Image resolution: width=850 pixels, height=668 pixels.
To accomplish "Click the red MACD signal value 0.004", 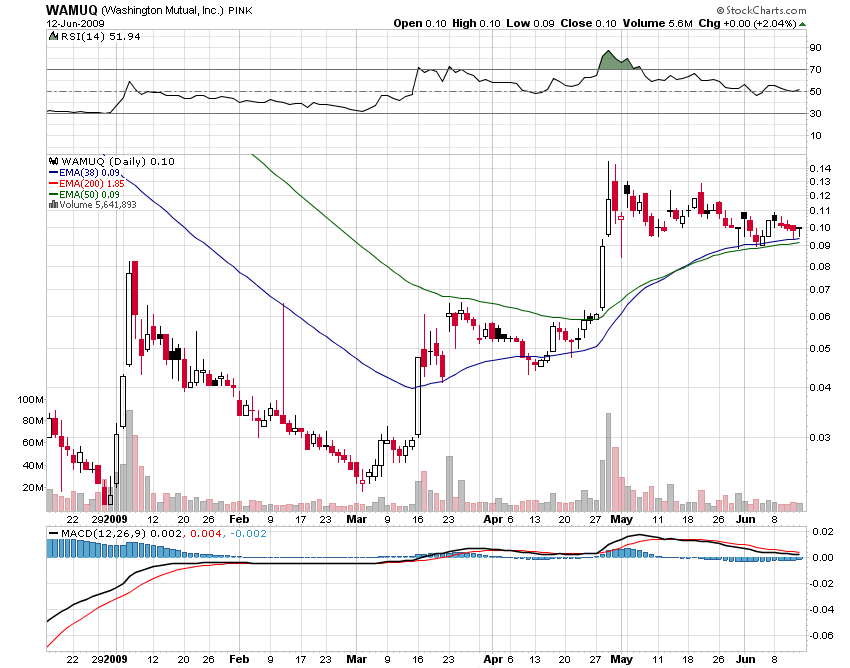I will tap(207, 534).
